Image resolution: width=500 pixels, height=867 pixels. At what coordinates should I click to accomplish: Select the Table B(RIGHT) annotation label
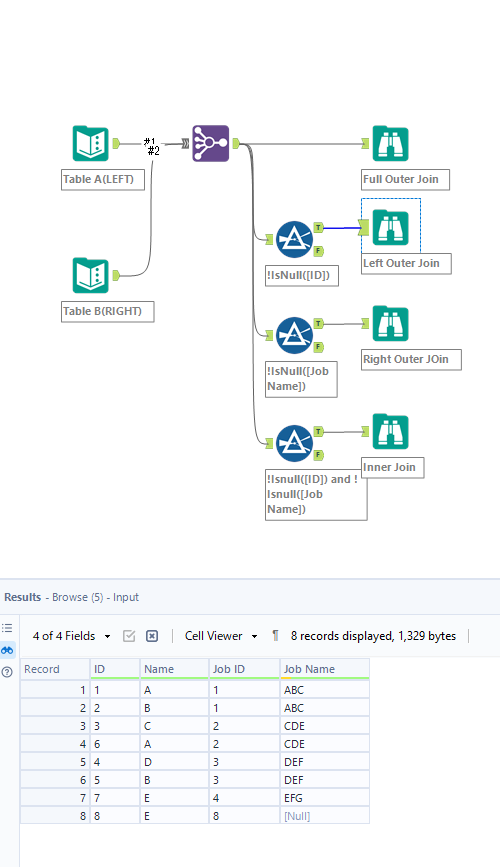(107, 311)
